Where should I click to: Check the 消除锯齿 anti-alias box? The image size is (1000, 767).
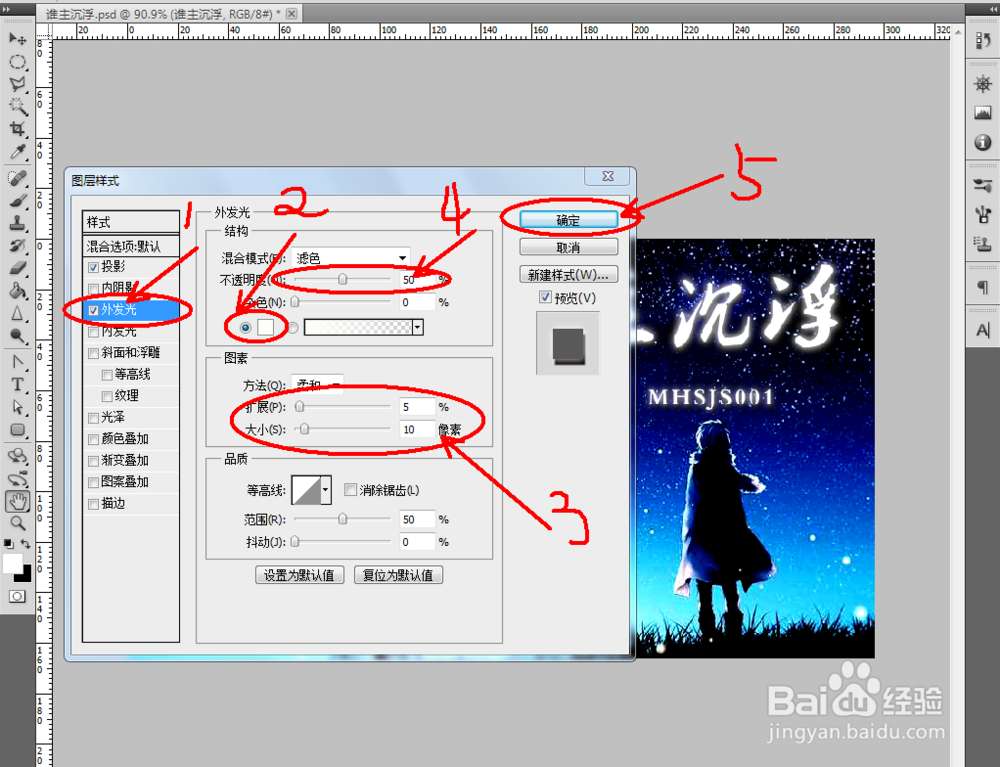[x=349, y=490]
